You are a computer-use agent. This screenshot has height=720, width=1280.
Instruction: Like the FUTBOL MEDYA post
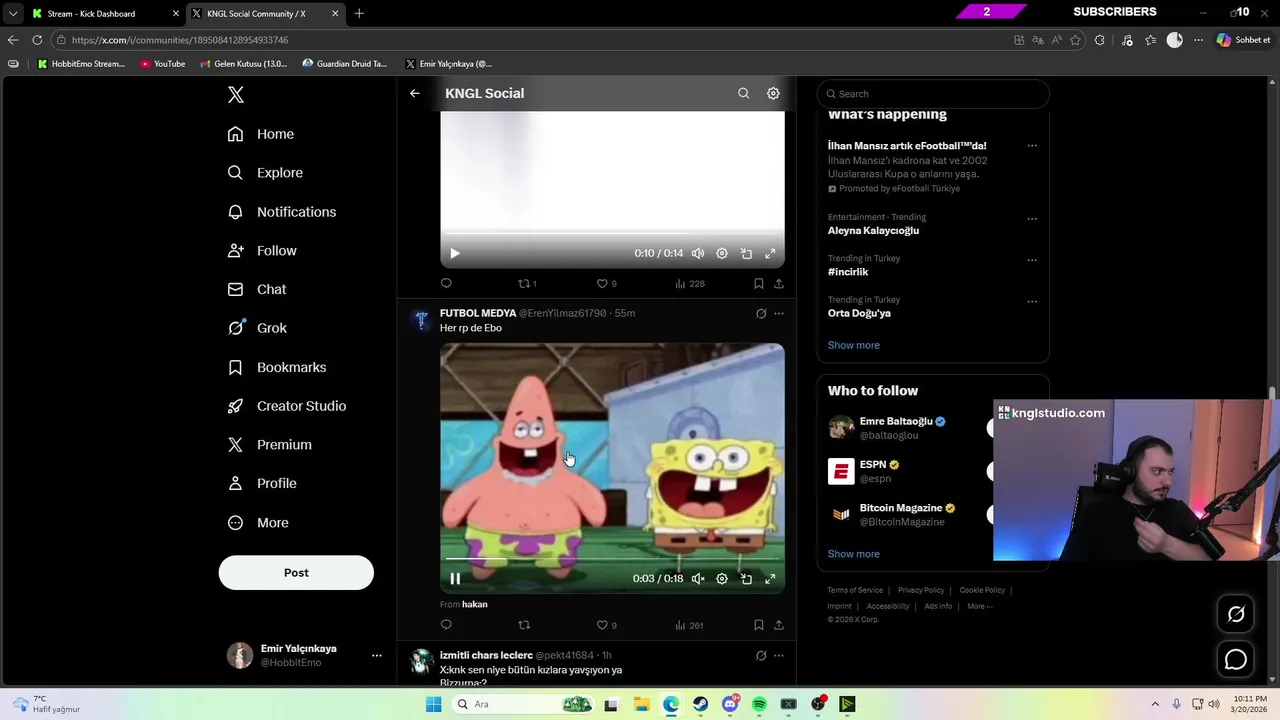tap(606, 626)
